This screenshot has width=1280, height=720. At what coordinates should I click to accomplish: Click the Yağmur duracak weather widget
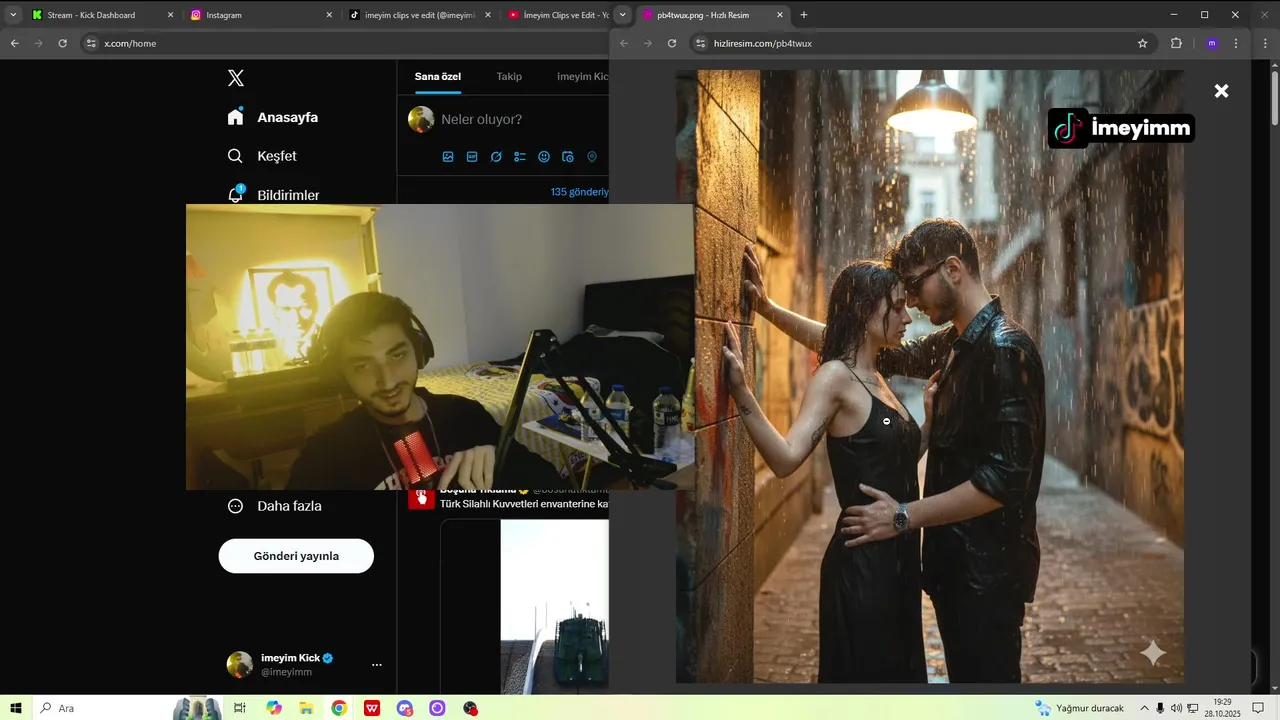[x=1080, y=708]
